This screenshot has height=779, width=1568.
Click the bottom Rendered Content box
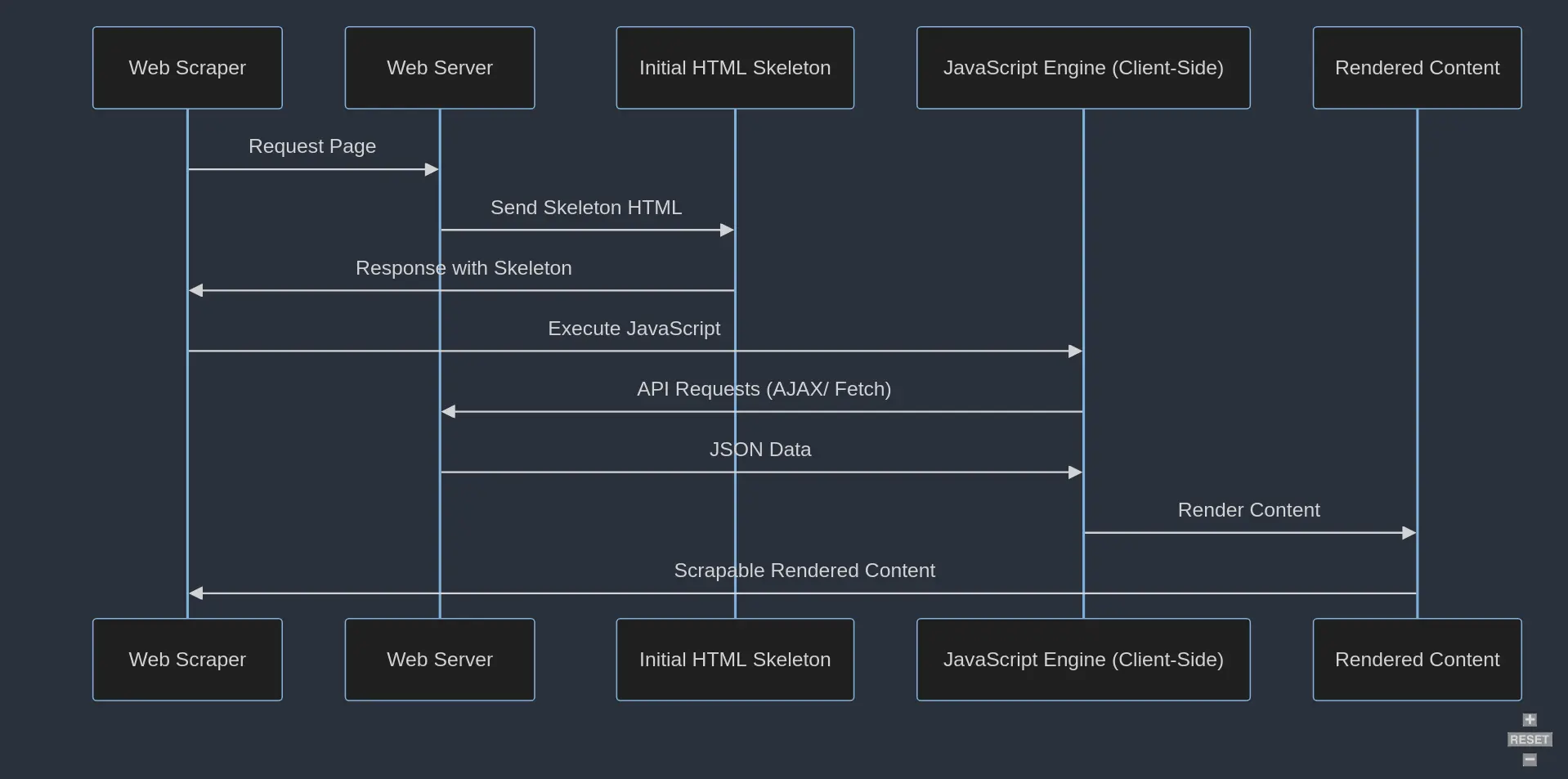[x=1417, y=659]
